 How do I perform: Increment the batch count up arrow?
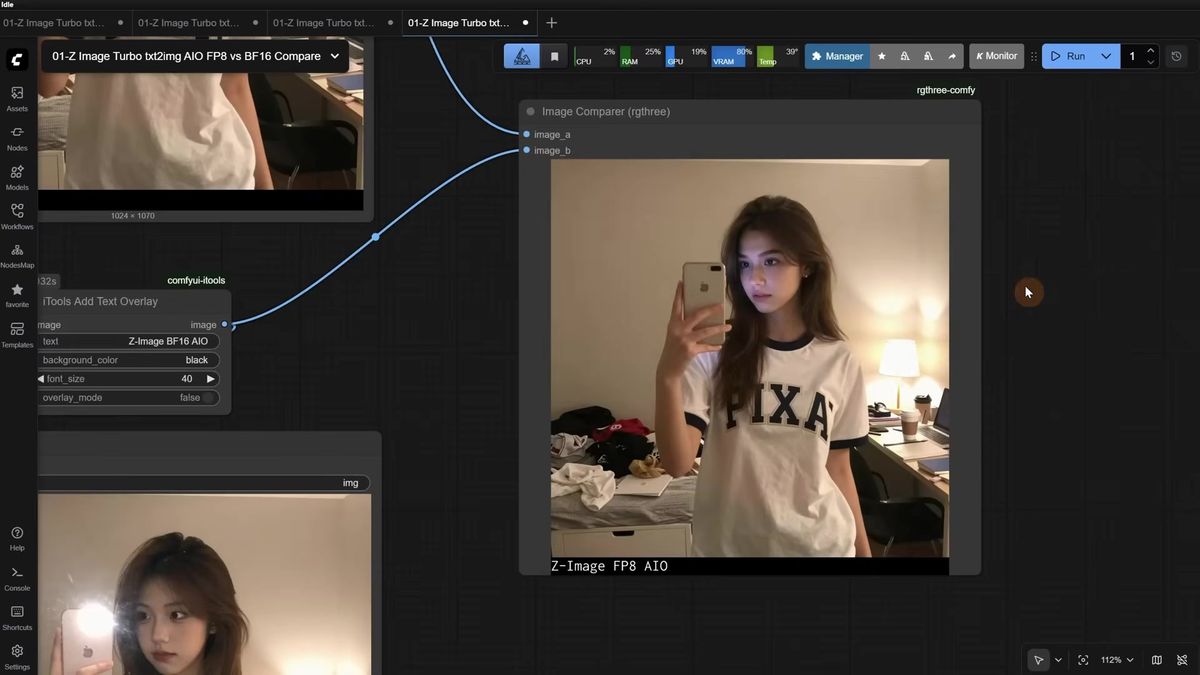1151,50
